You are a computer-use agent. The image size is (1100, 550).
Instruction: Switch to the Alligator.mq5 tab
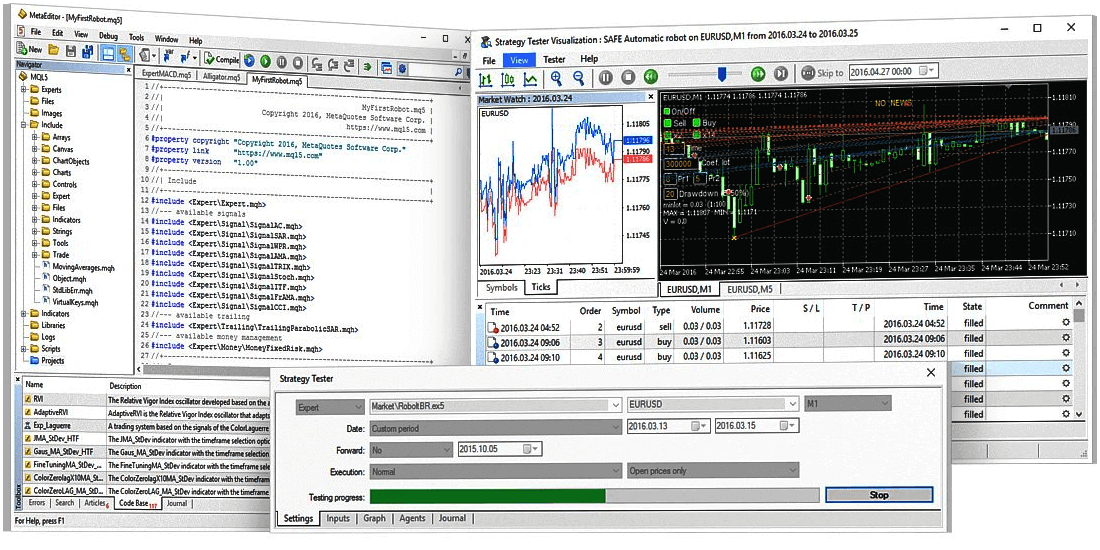[x=220, y=76]
